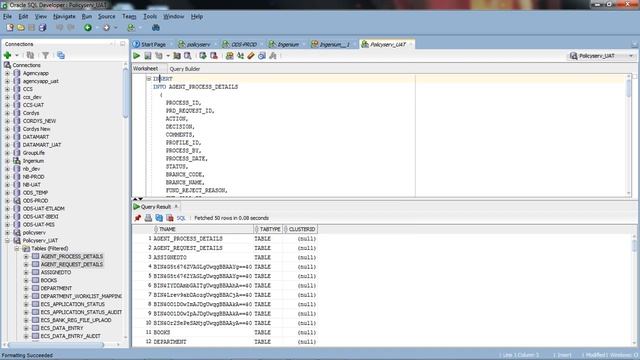Expand the DATAMART connection node

coord(7,137)
